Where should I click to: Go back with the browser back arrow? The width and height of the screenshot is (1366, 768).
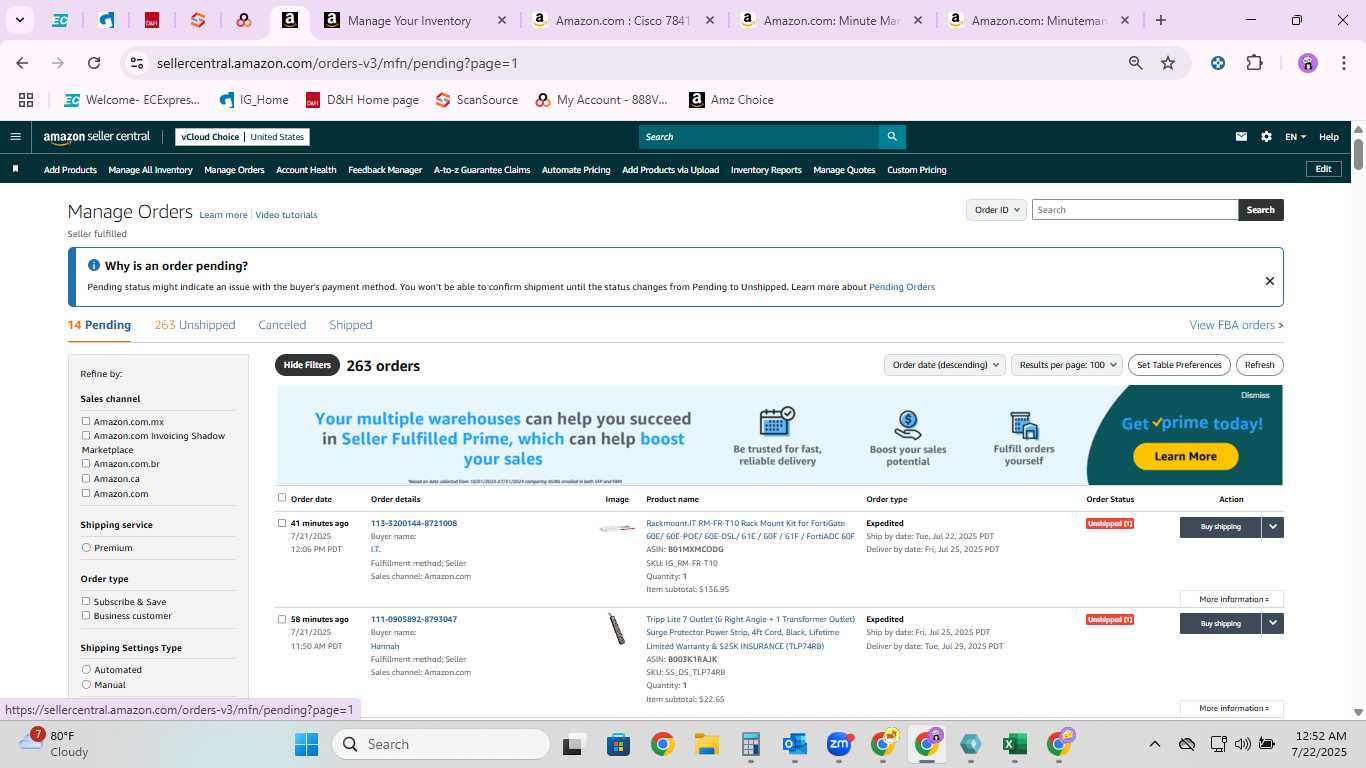(22, 63)
